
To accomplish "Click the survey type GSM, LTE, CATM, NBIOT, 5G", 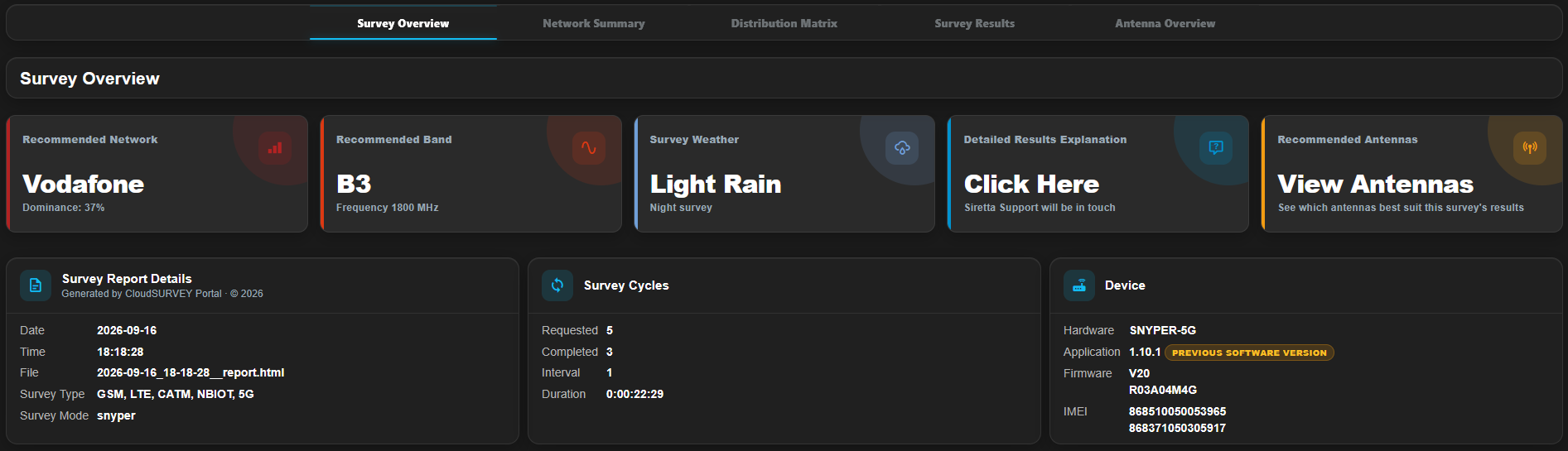I will click(176, 394).
